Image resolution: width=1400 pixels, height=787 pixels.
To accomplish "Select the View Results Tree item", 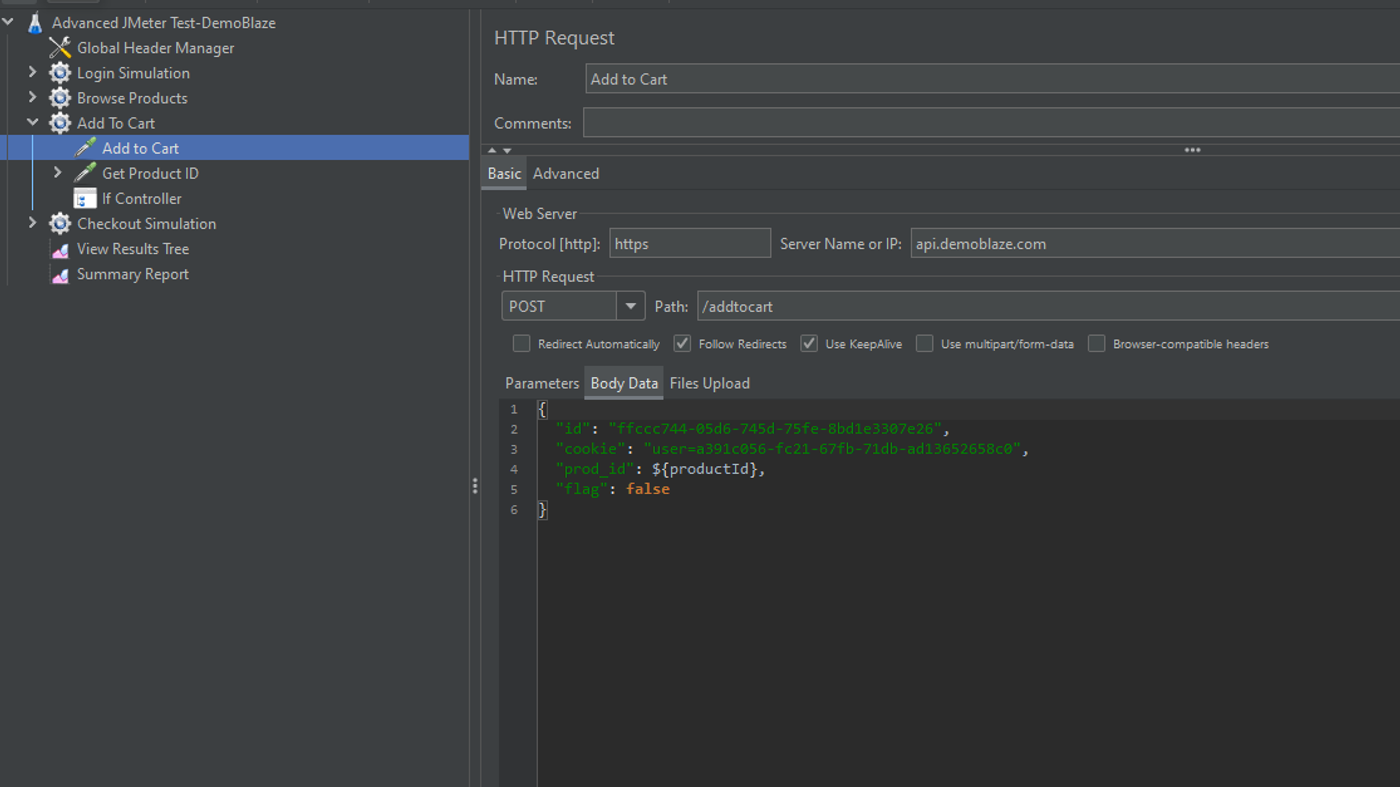I will point(133,249).
